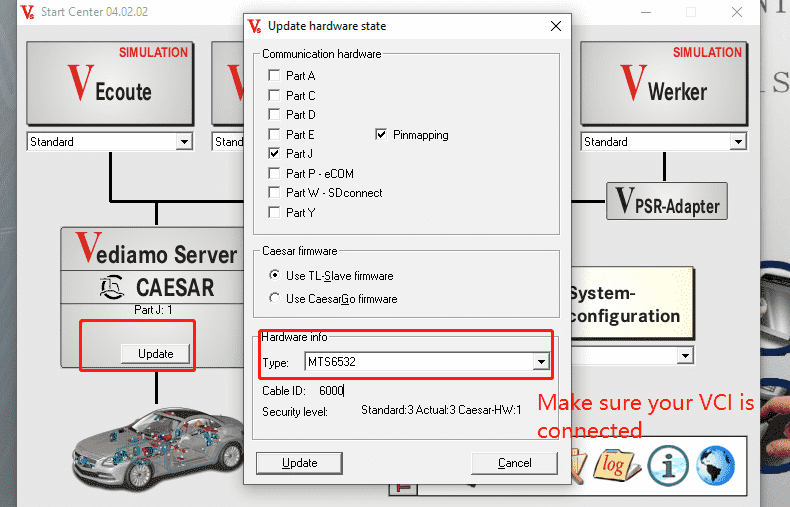The image size is (790, 507).
Task: Click the 'Part J: 1' label
Action: click(153, 310)
